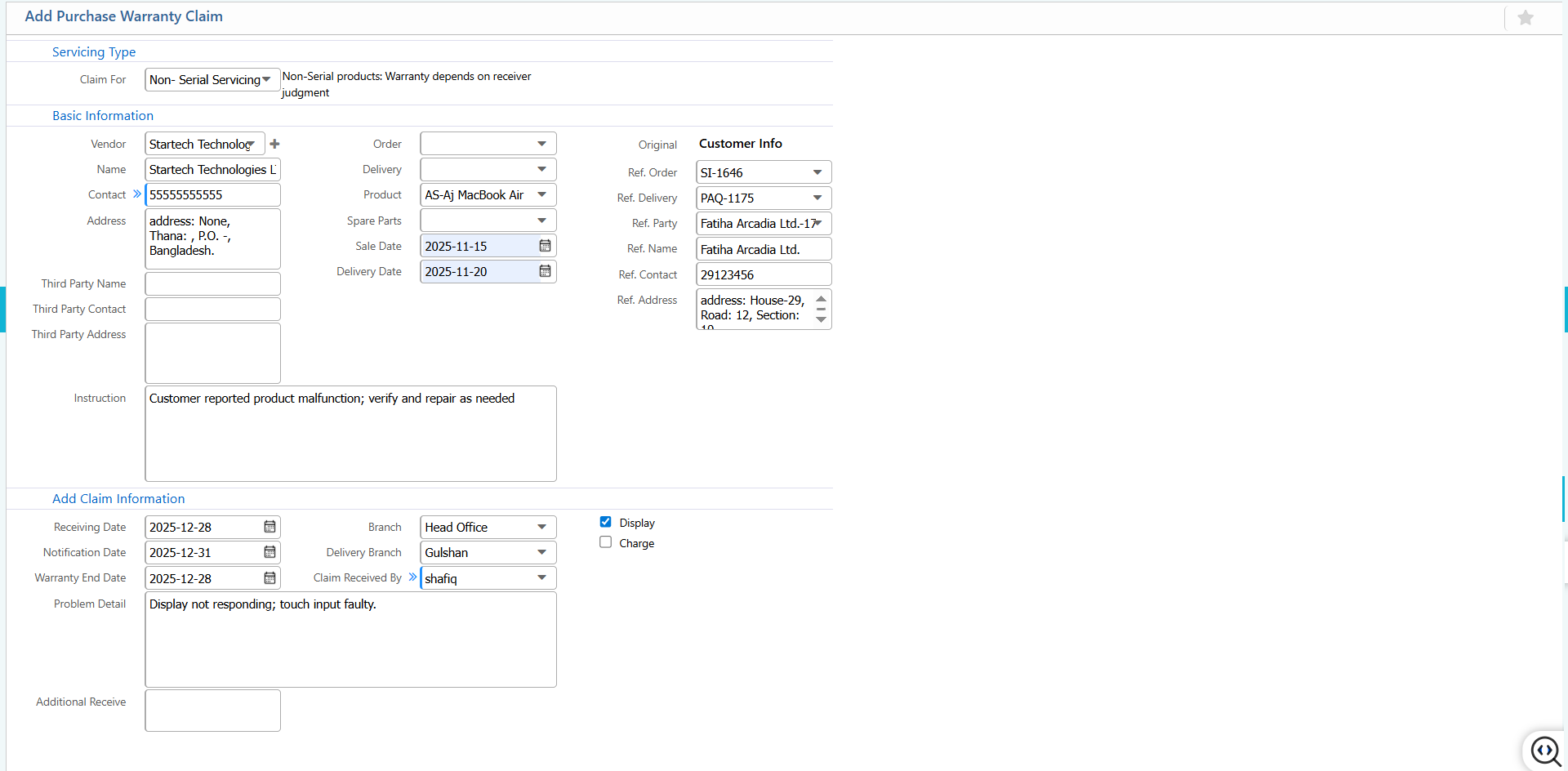The height and width of the screenshot is (771, 1568).
Task: Click the star favorite icon at top right
Action: tap(1525, 17)
